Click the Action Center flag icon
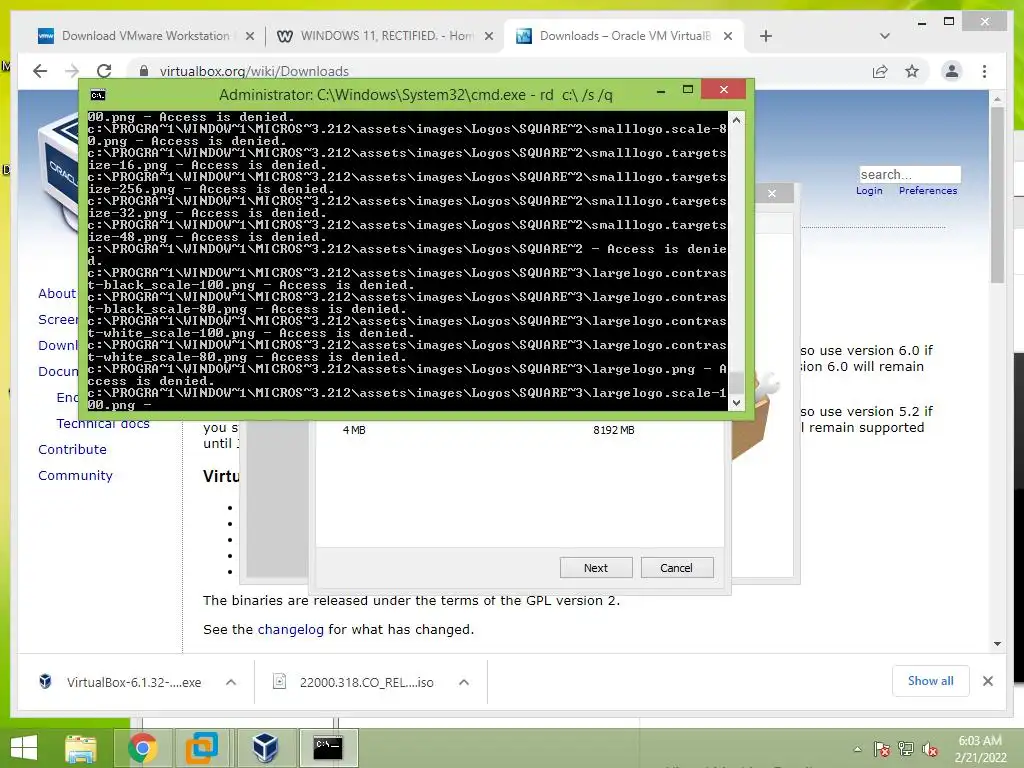1024x768 pixels. [881, 749]
